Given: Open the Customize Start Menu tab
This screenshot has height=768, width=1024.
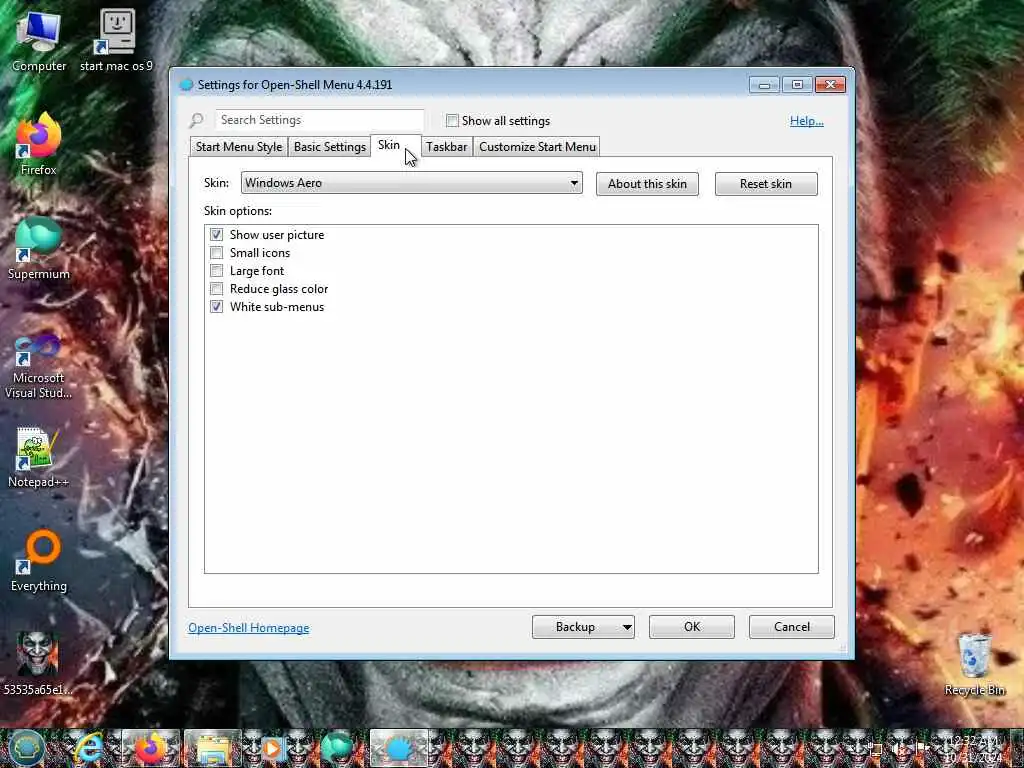Looking at the screenshot, I should coord(537,147).
